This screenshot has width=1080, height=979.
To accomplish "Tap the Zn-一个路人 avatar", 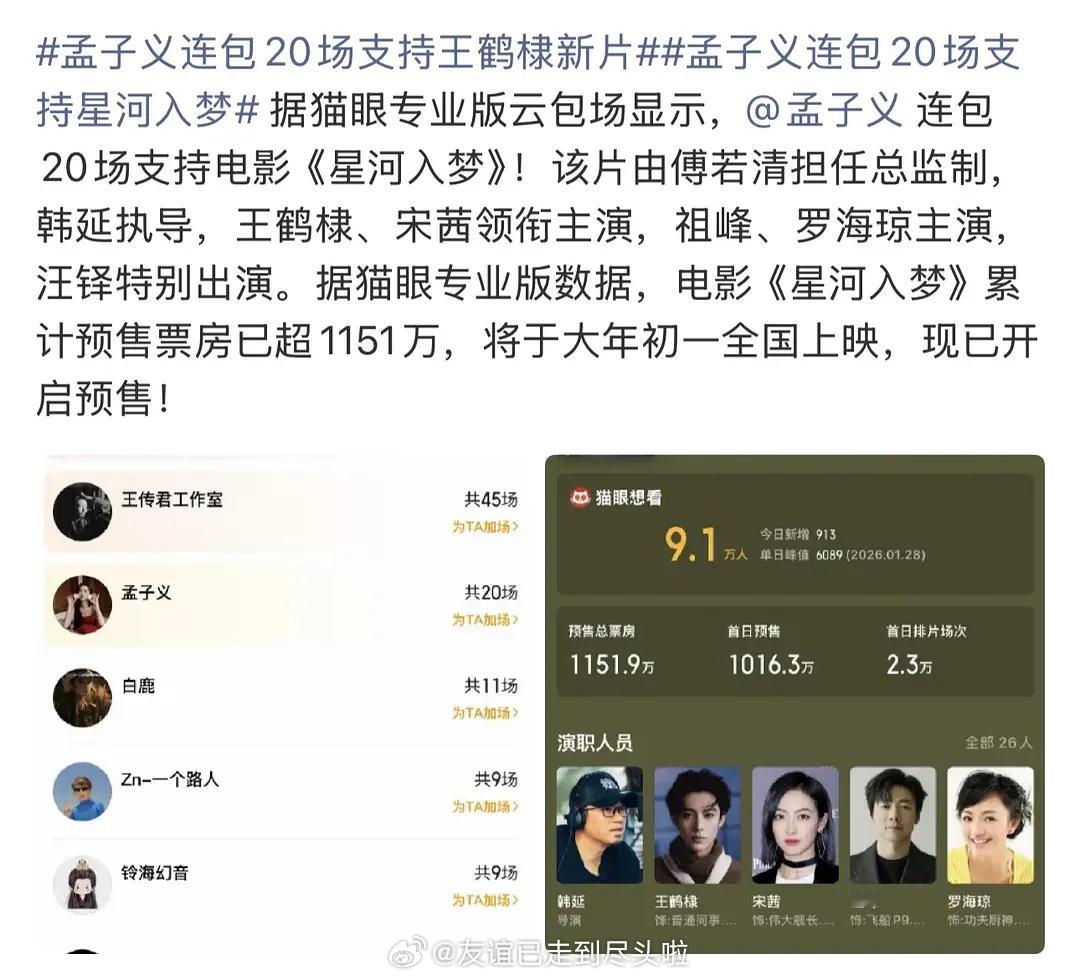I will point(83,791).
